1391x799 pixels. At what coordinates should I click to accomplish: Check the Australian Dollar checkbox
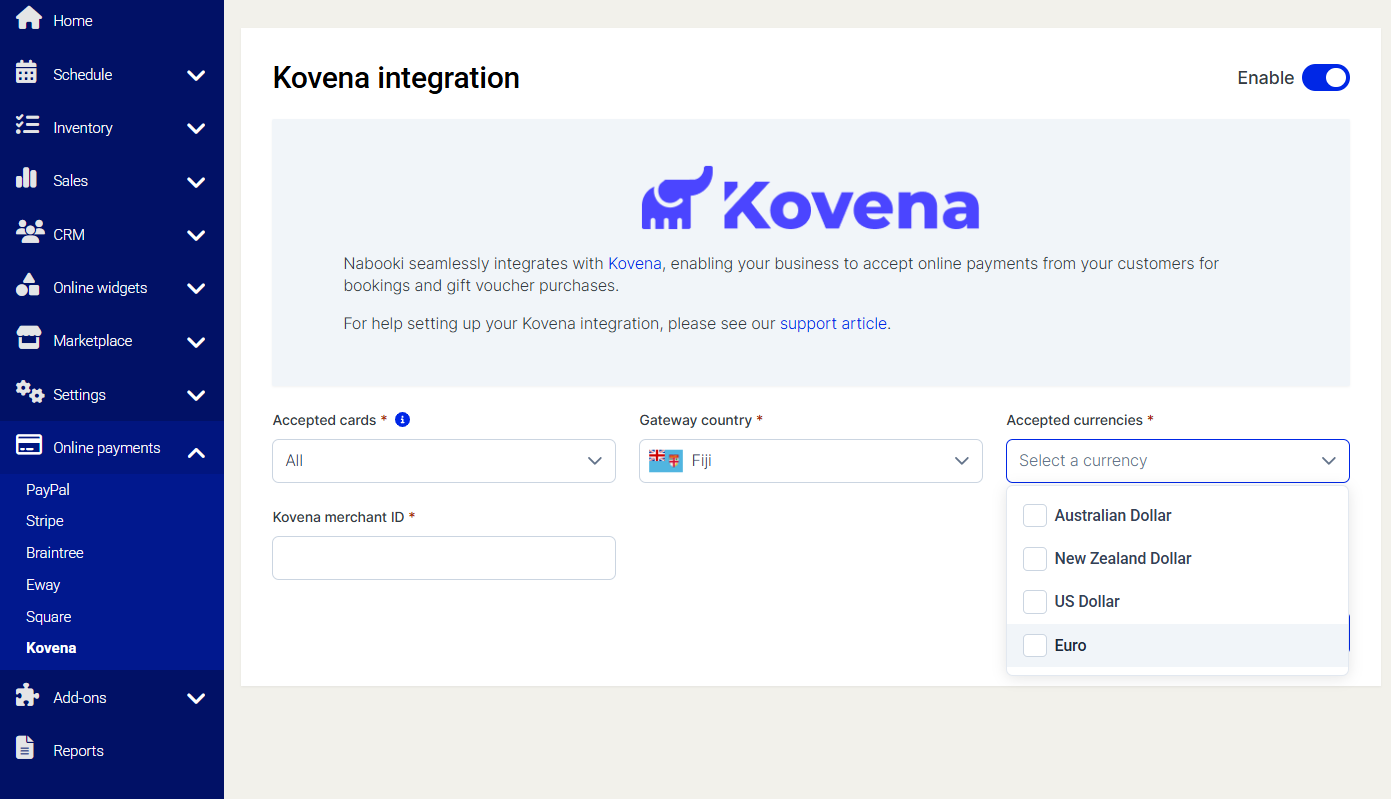pyautogui.click(x=1035, y=516)
